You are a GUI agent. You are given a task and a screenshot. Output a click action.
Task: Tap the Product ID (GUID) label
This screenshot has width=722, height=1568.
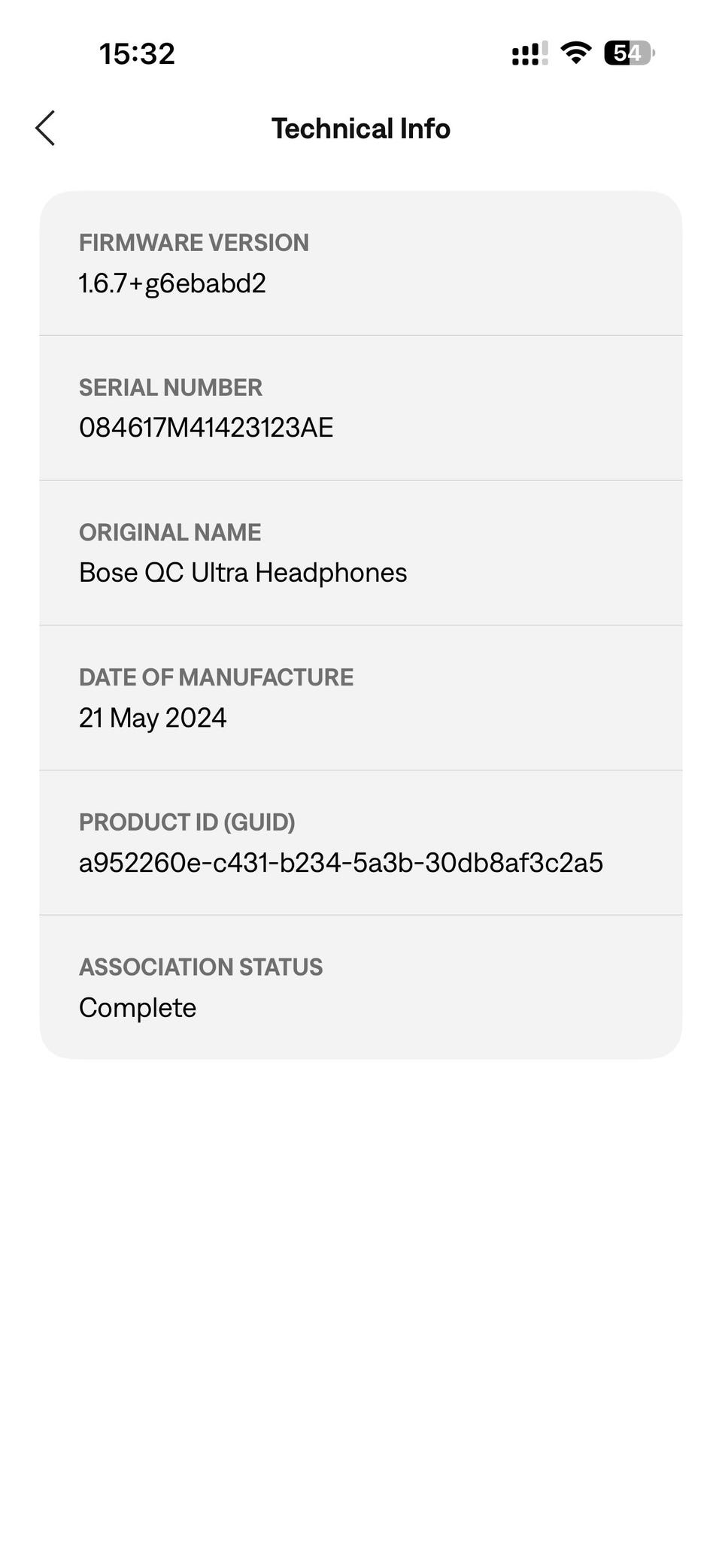click(x=187, y=822)
